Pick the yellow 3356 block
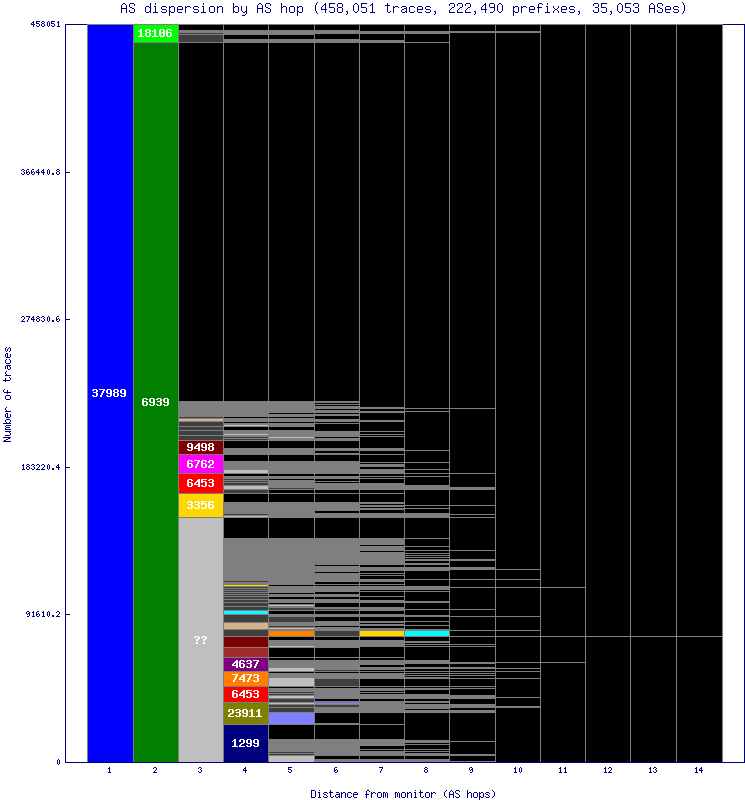 tap(200, 505)
